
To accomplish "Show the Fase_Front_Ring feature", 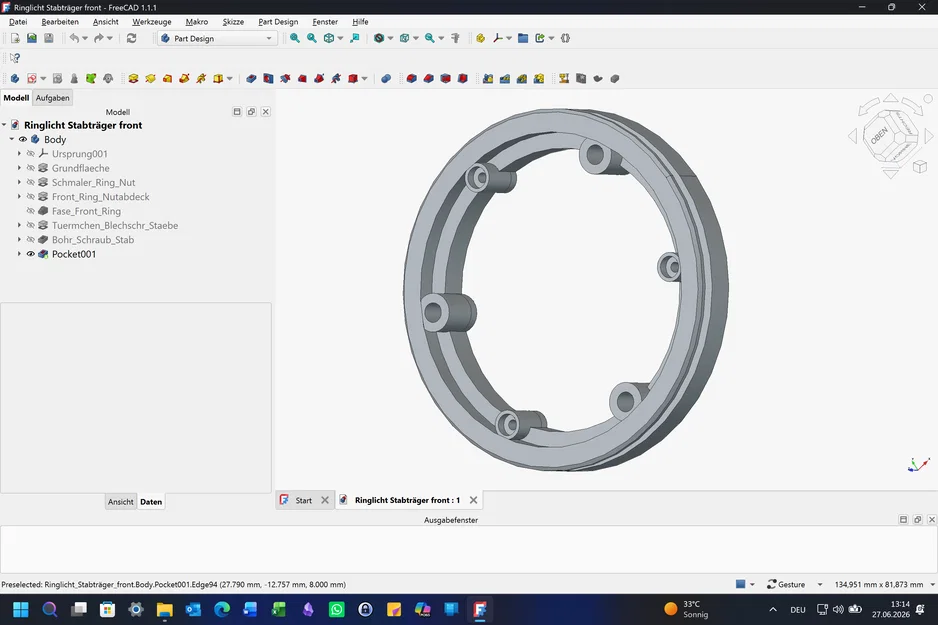I will [x=31, y=211].
